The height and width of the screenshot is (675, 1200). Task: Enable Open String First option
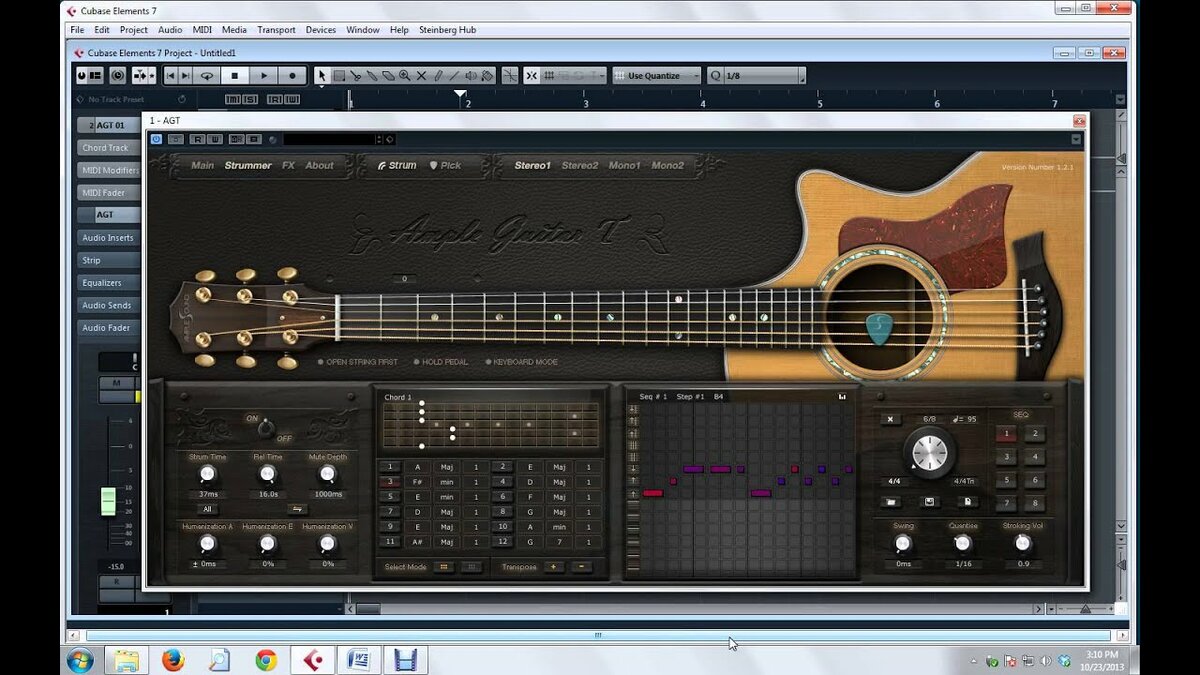tap(358, 362)
